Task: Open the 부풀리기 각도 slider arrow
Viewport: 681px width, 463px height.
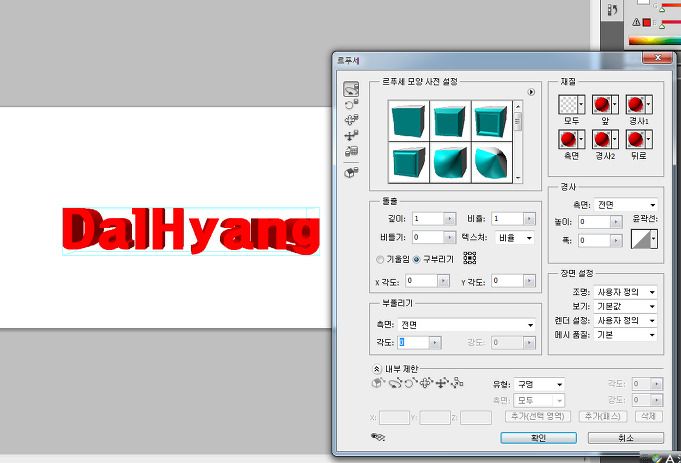Action: click(x=435, y=342)
